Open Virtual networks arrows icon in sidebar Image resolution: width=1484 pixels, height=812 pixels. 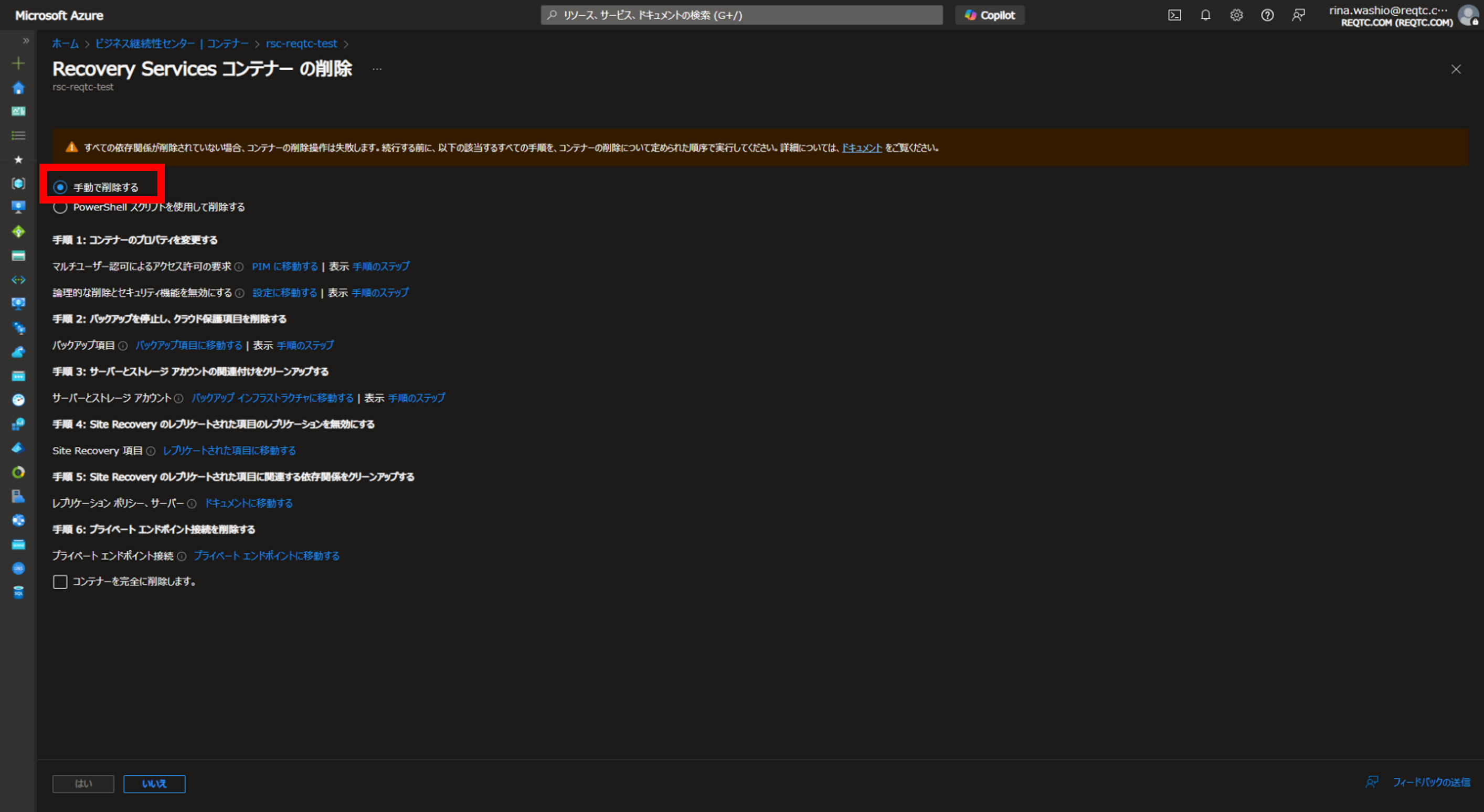point(18,280)
